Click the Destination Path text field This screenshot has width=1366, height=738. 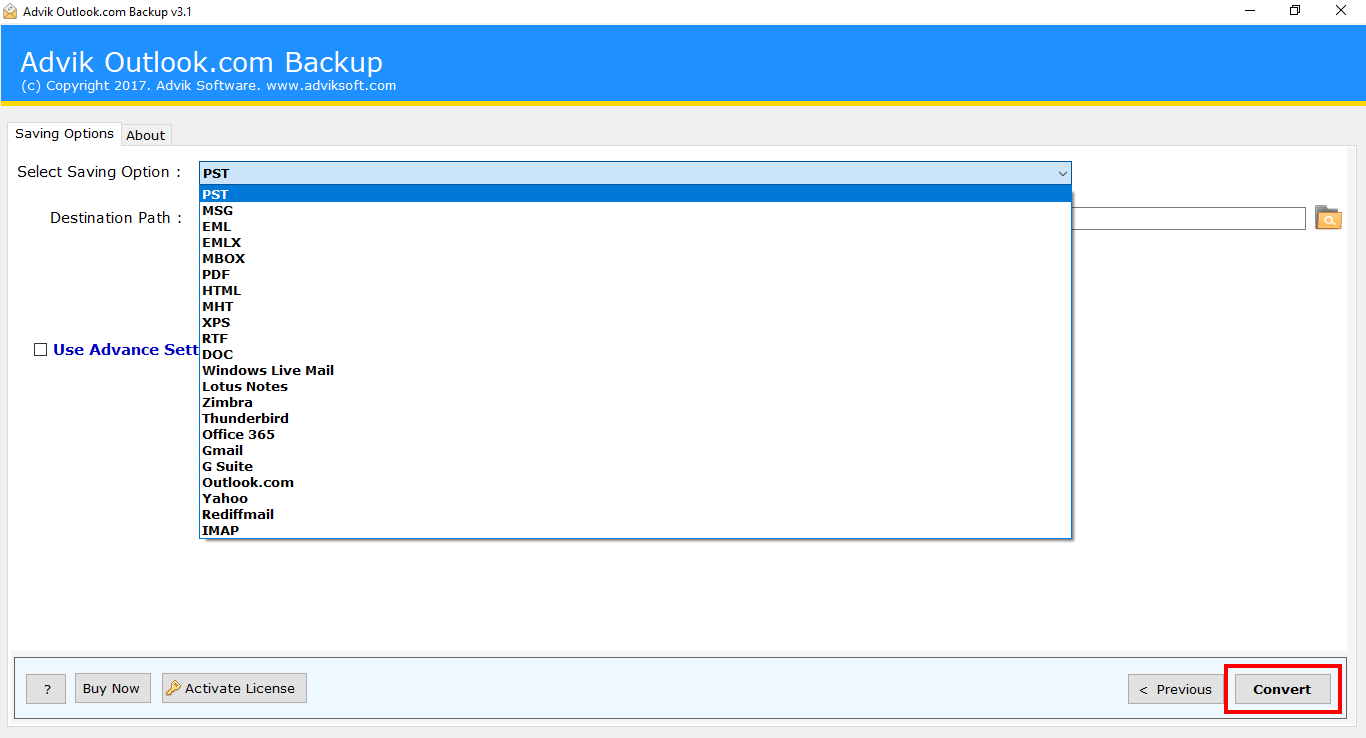[x=1188, y=218]
